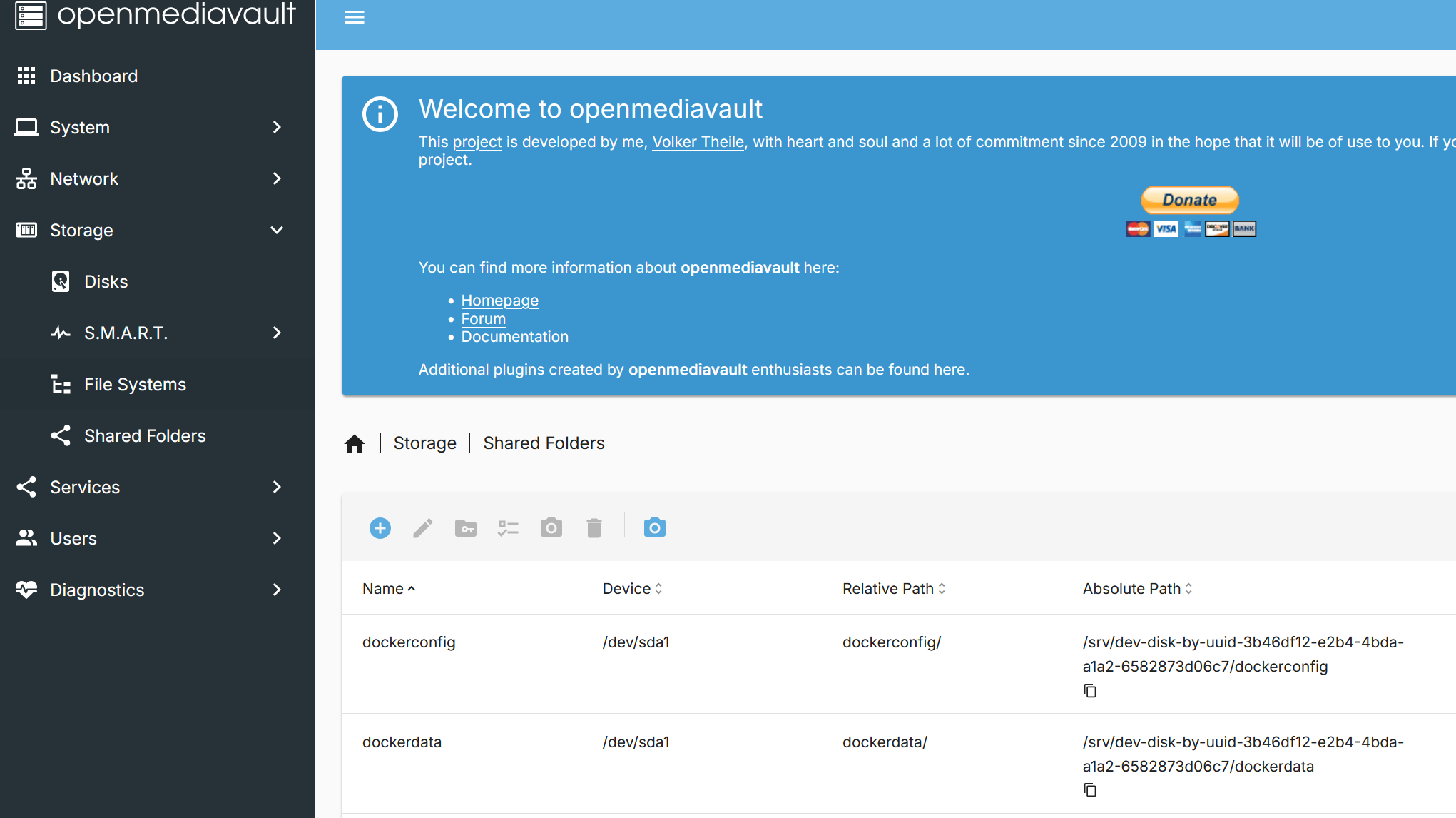
Task: Click the Delete trash icon
Action: 594,528
